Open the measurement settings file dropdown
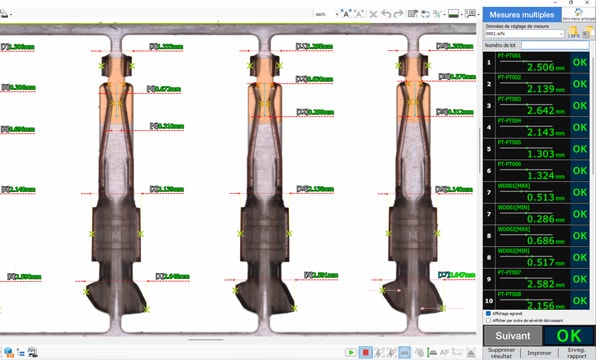Viewport: 596px width, 360px height. coord(524,34)
